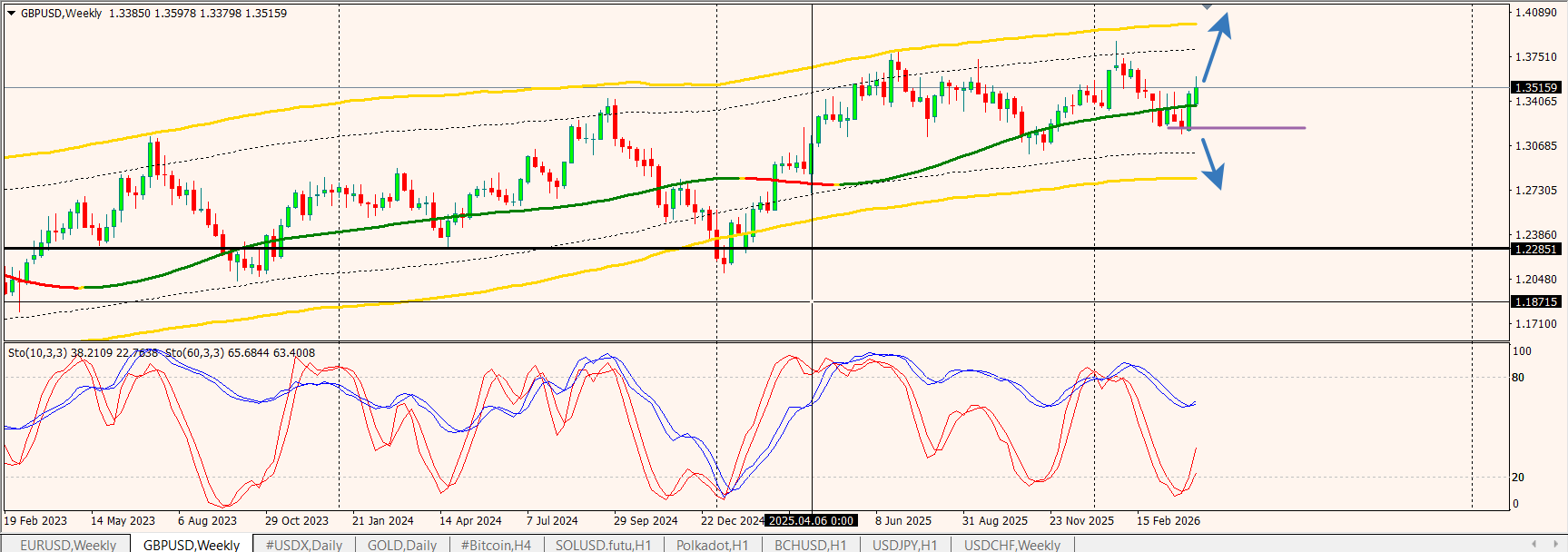Click the 1.30685 price scale value
Viewport: 1568px width, 552px height.
[x=1536, y=146]
